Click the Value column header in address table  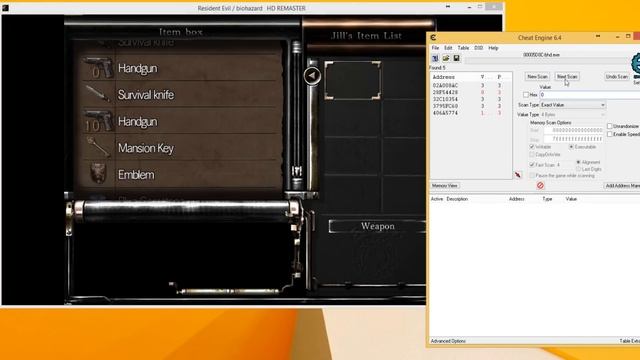(x=571, y=199)
